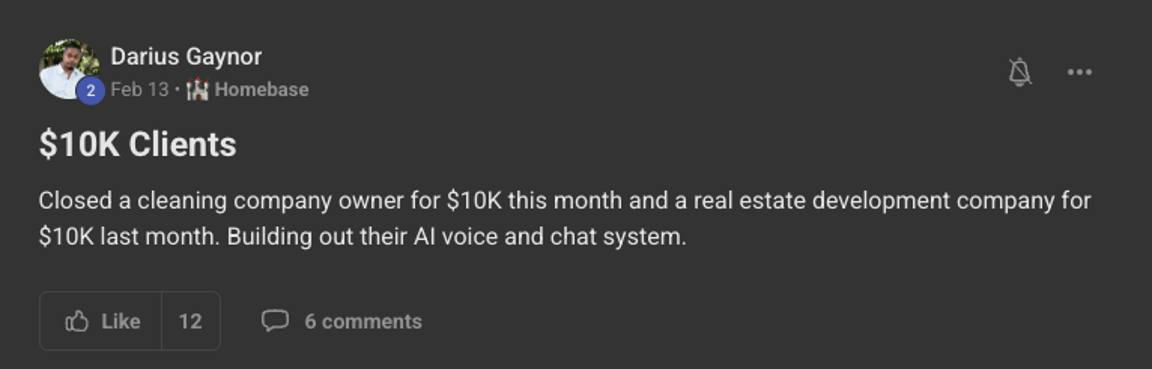The width and height of the screenshot is (1152, 369).
Task: View who liked via the 12 count
Action: 190,321
